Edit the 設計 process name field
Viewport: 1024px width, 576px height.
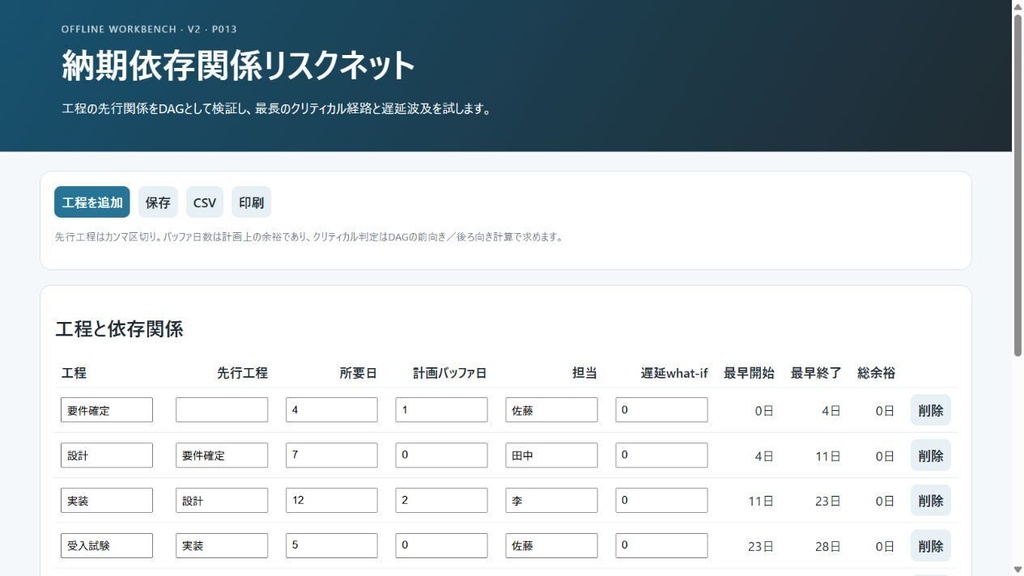pyautogui.click(x=106, y=455)
